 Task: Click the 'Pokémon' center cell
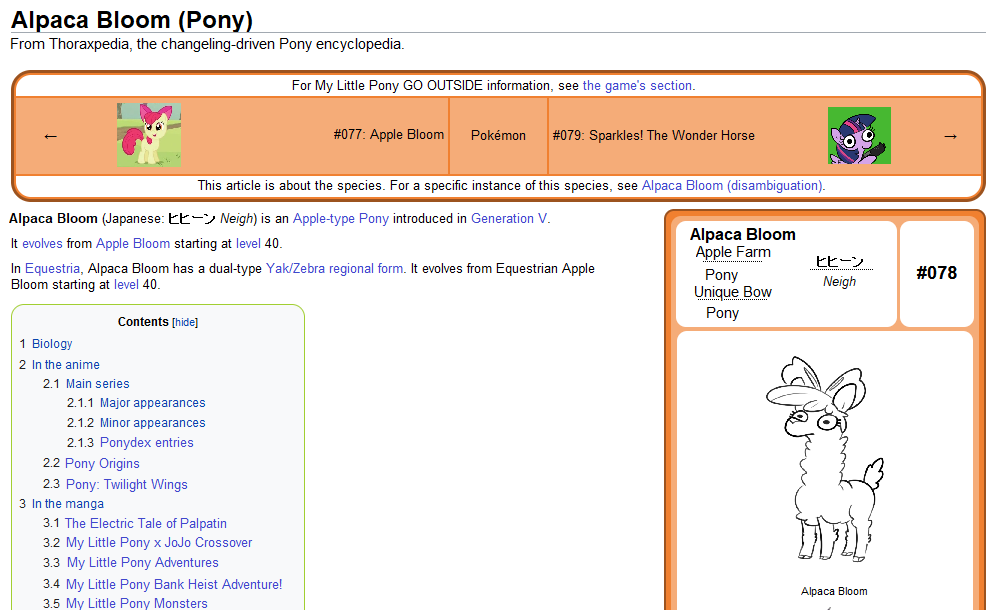click(498, 135)
